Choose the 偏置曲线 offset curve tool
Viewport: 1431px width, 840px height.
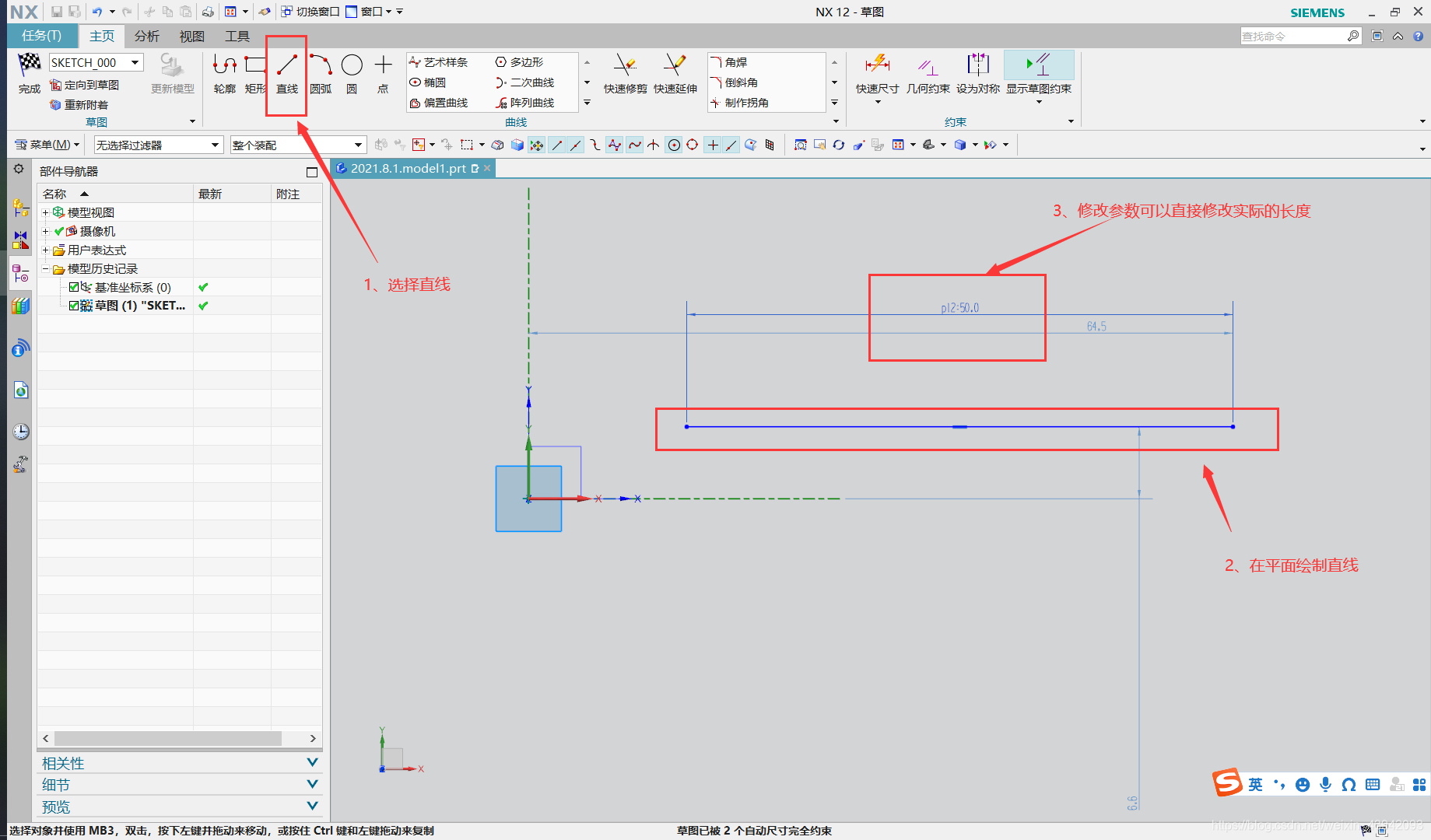point(439,103)
